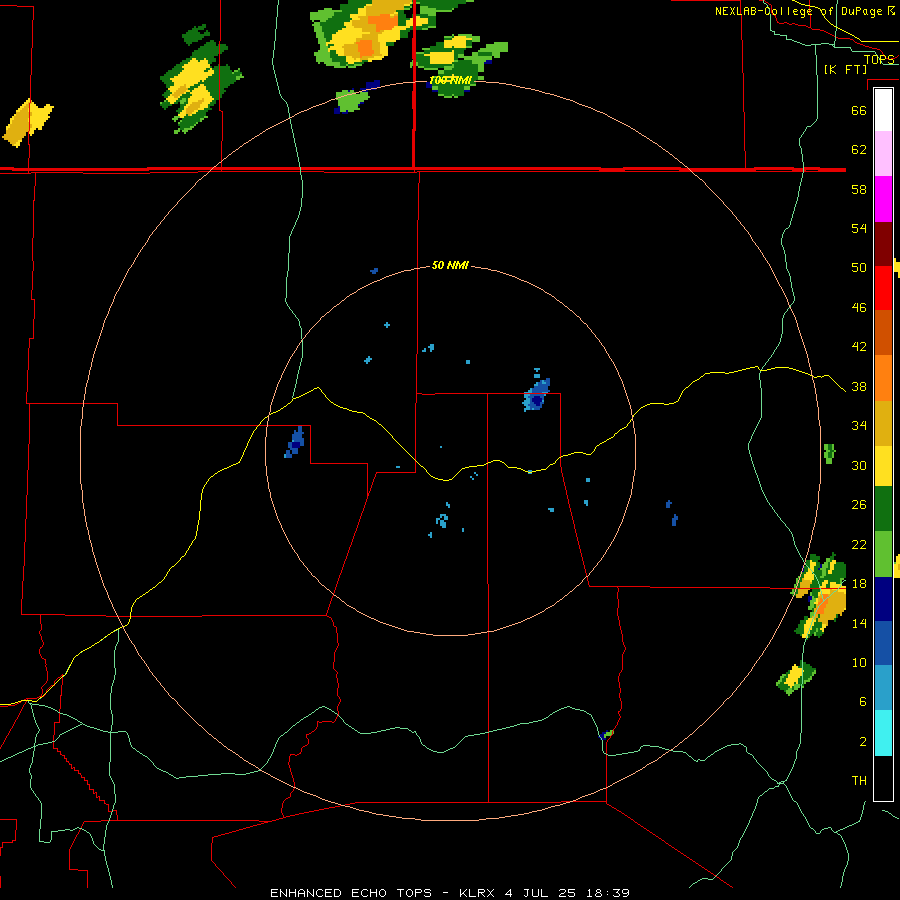The width and height of the screenshot is (900, 900).
Task: Select the white legend color swatch
Action: pyautogui.click(x=883, y=110)
